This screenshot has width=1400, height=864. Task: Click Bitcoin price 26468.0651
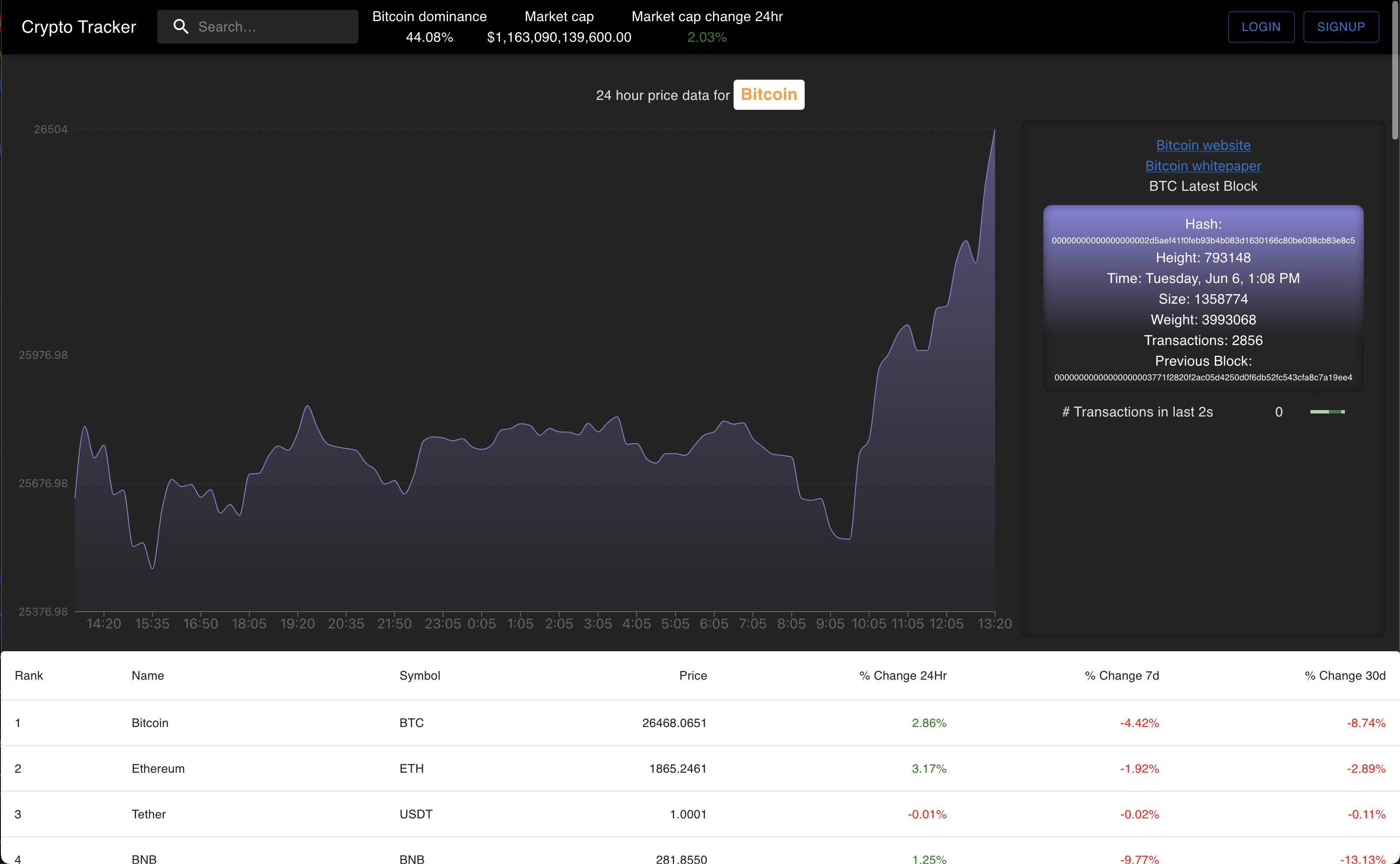point(674,723)
